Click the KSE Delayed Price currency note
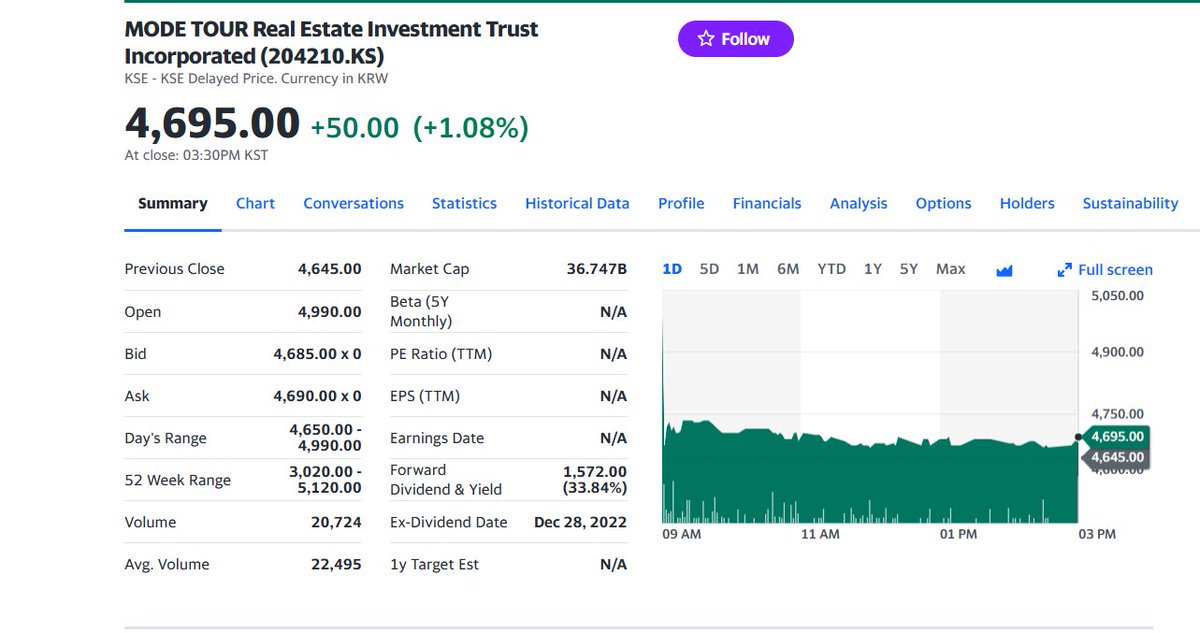This screenshot has width=1200, height=633. [256, 78]
